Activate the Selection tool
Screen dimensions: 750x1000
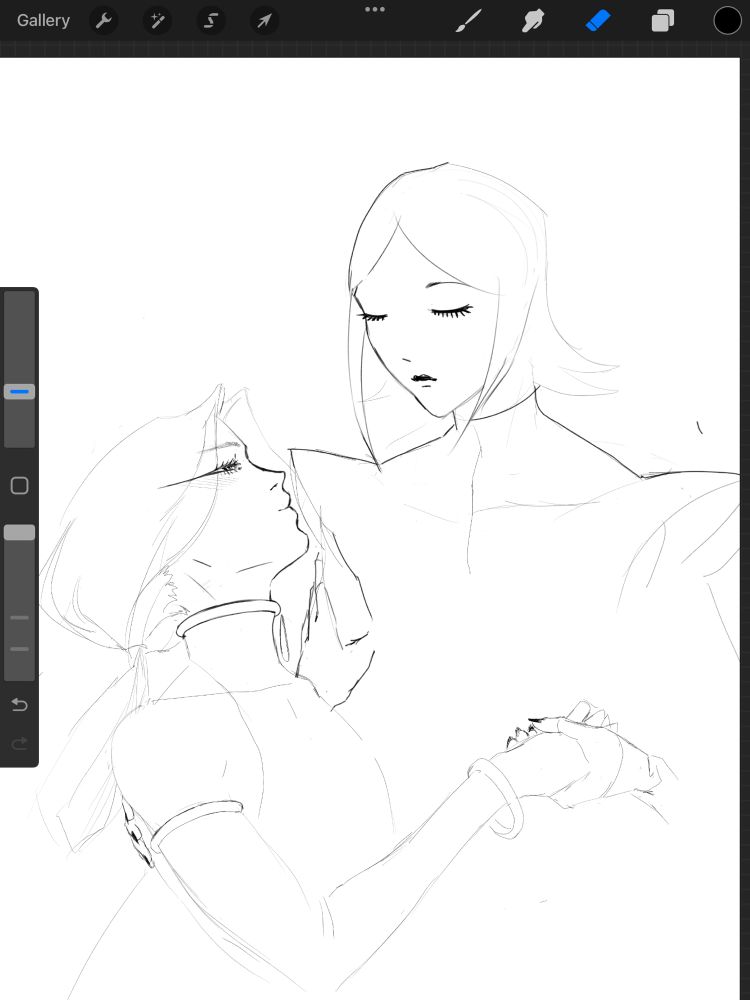pos(210,20)
